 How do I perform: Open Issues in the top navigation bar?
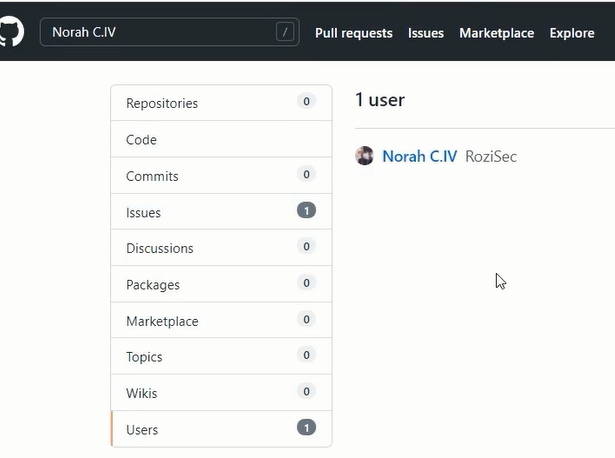tap(426, 33)
